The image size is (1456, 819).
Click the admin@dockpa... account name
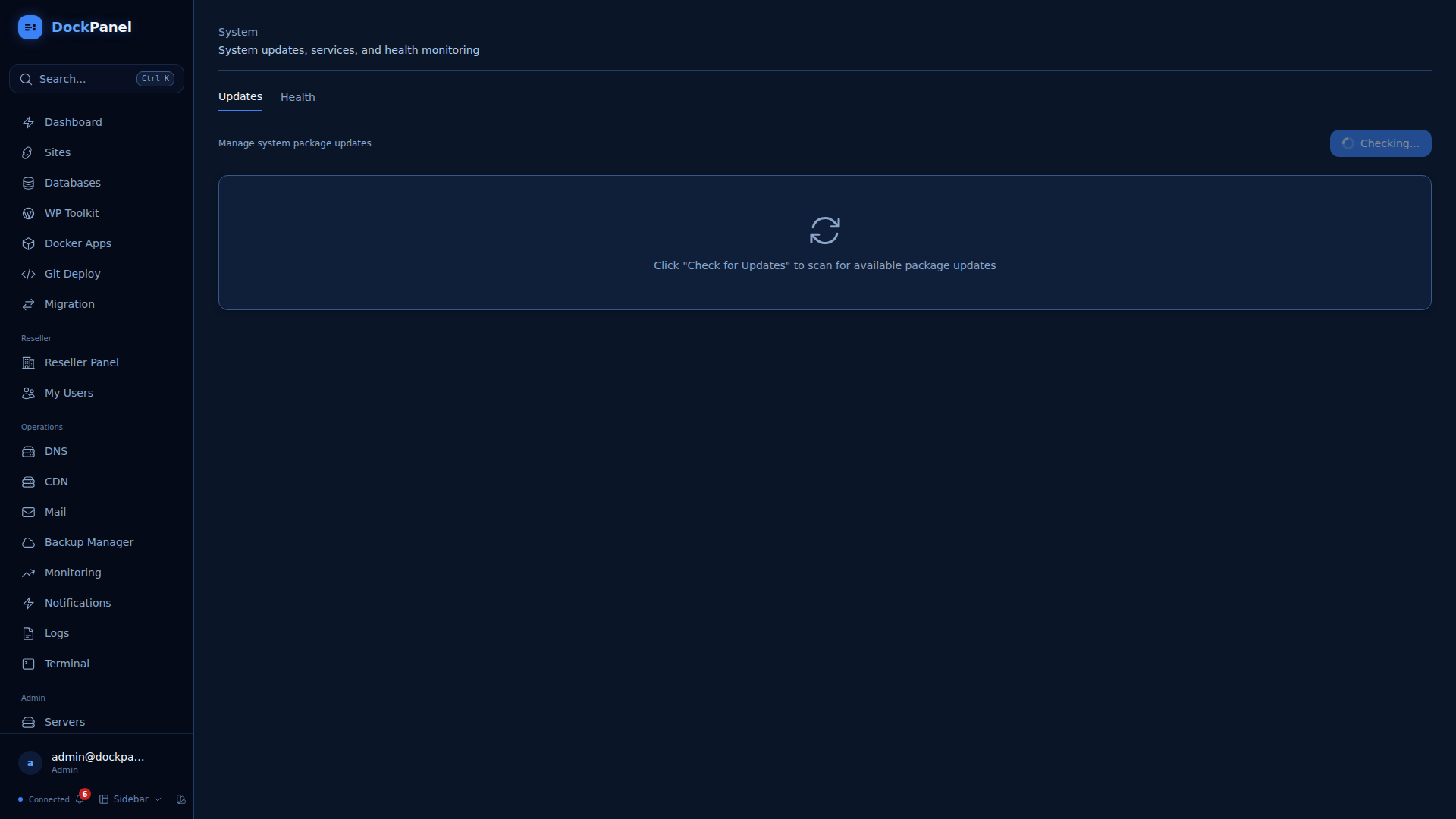pyautogui.click(x=98, y=757)
